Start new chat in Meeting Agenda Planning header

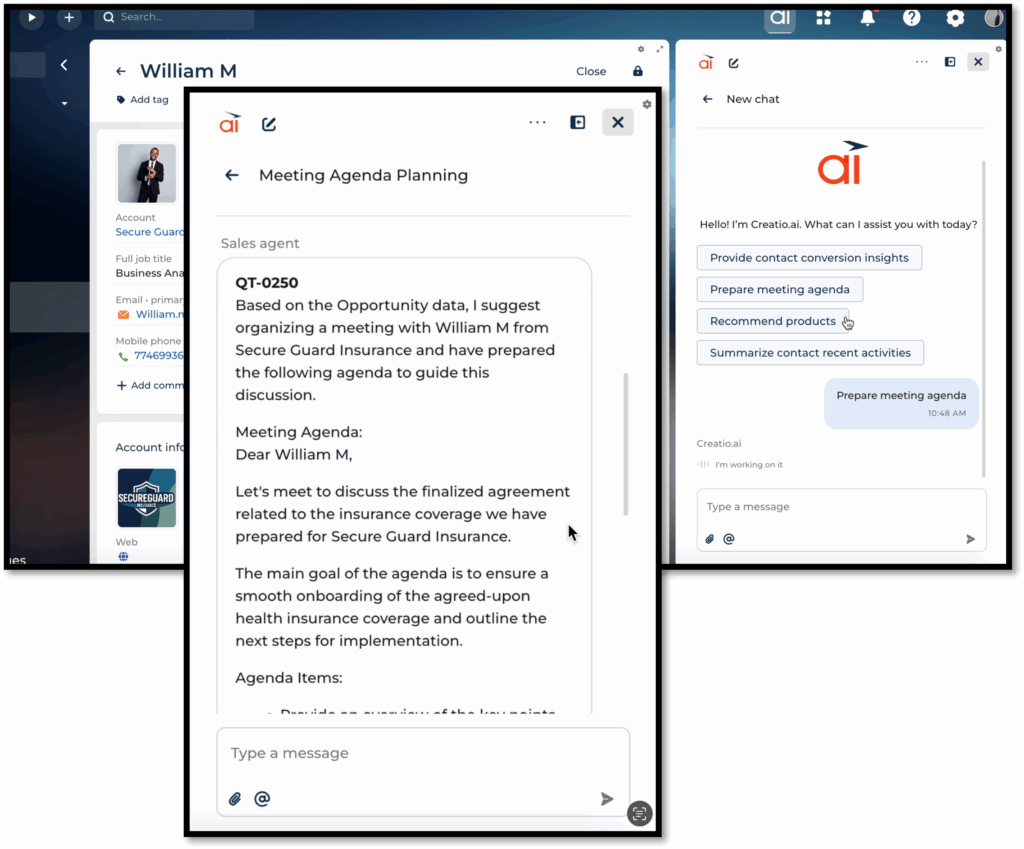(x=269, y=124)
